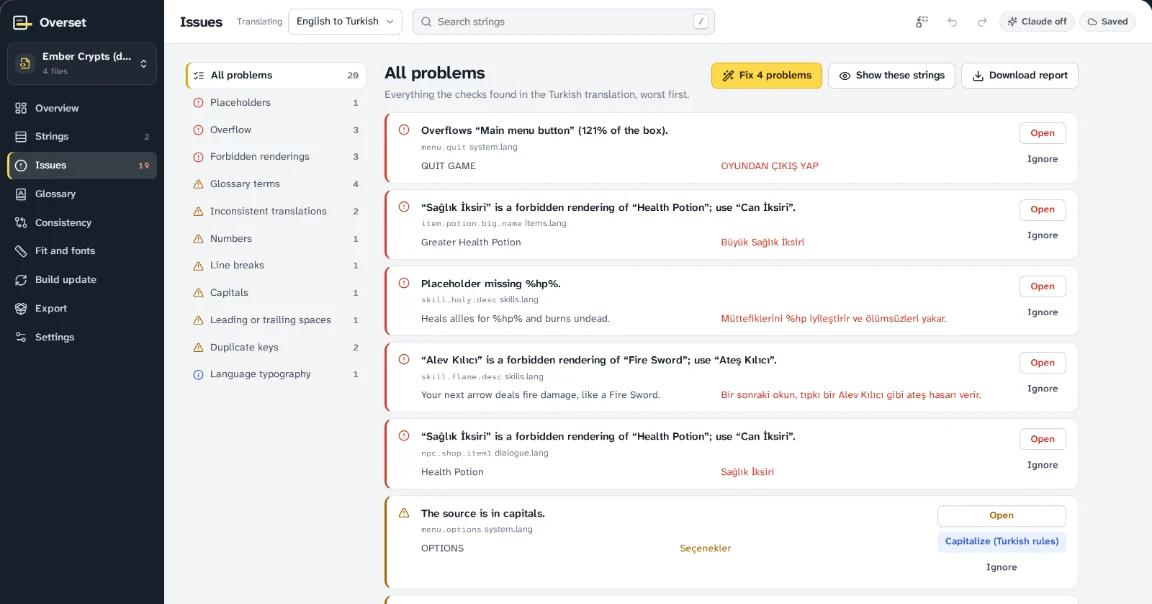Open the Consistency sidebar item
Image resolution: width=1152 pixels, height=604 pixels.
[82, 223]
